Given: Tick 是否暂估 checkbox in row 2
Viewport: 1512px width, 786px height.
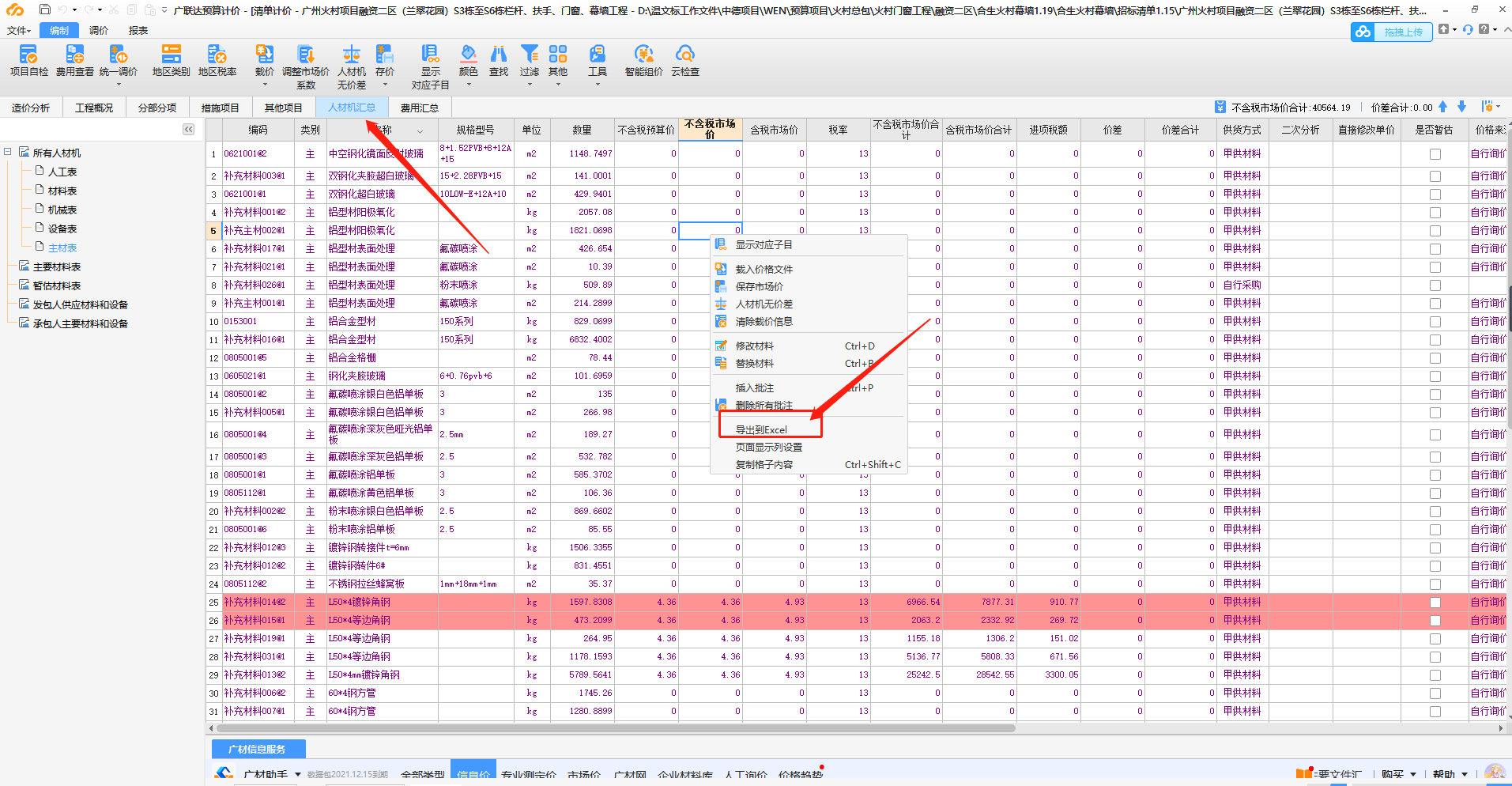Looking at the screenshot, I should [x=1435, y=176].
